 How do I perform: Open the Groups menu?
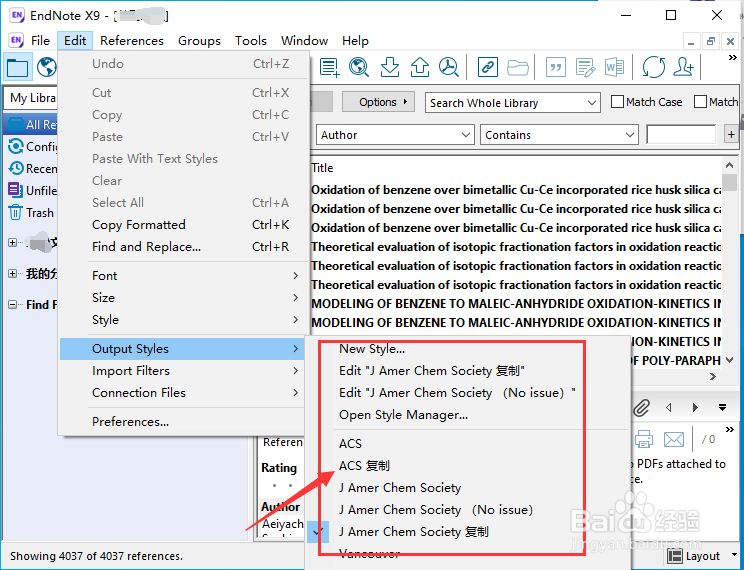[199, 41]
